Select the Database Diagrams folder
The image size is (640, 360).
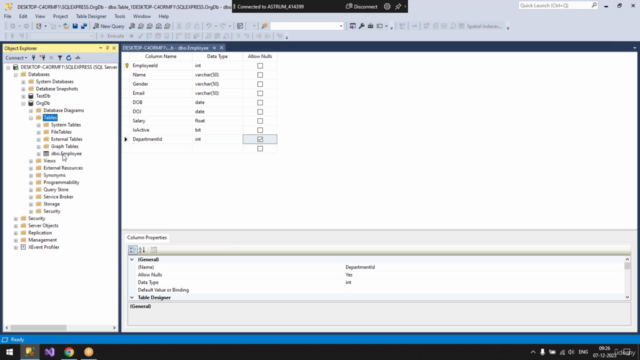[x=64, y=110]
